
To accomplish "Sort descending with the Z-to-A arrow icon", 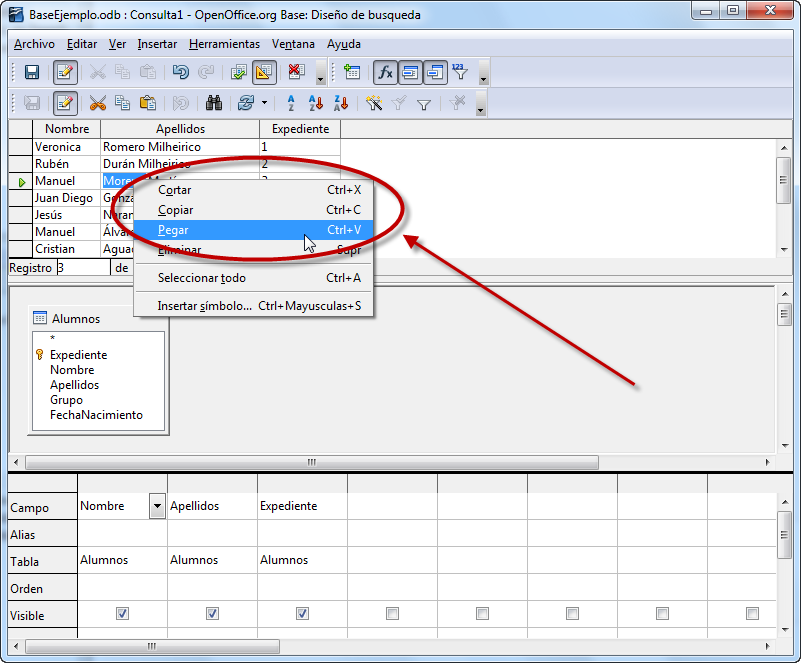I will click(341, 104).
